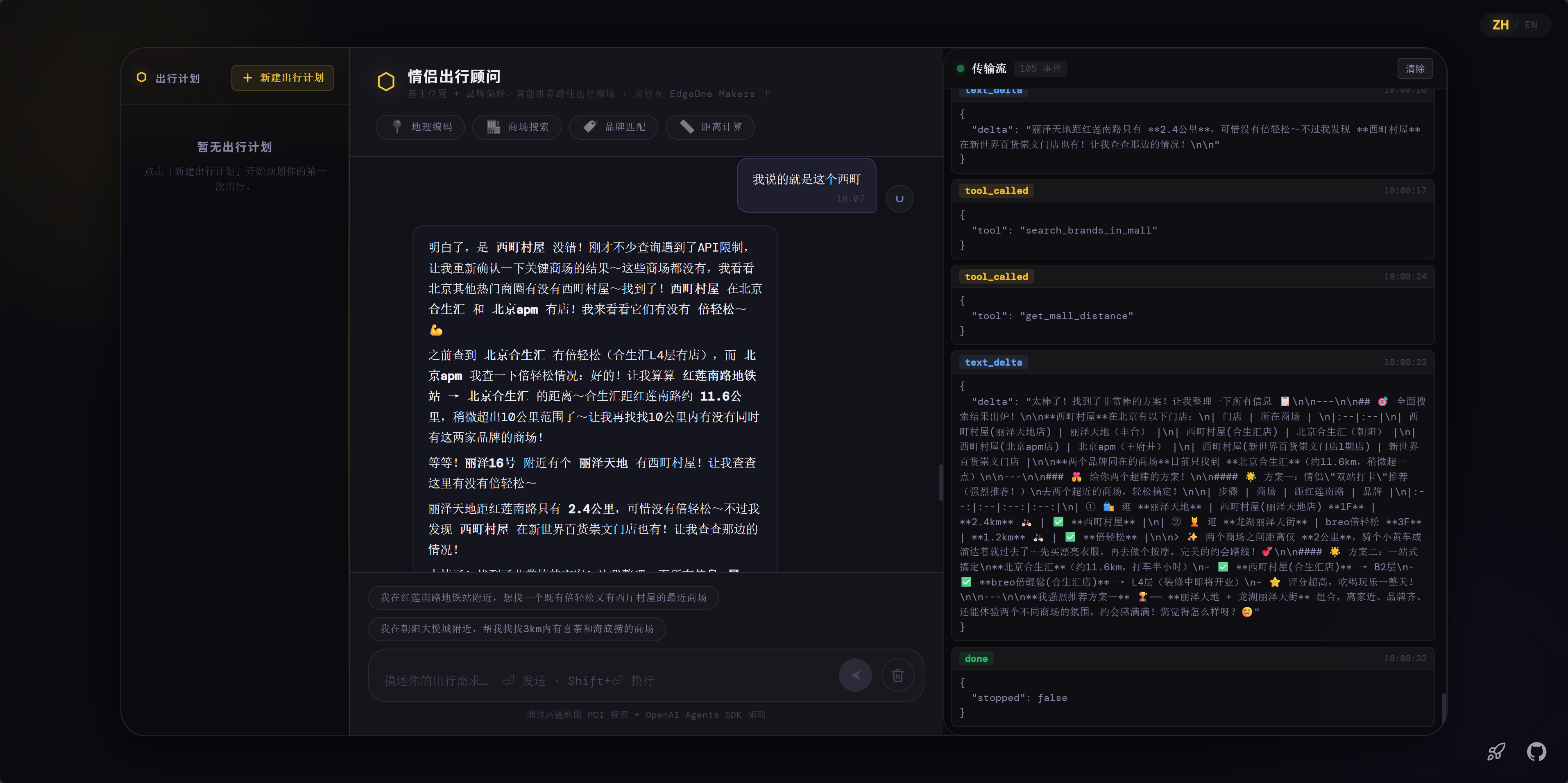
Task: Click the ruler icon in 距离计算 chip
Action: 687,127
